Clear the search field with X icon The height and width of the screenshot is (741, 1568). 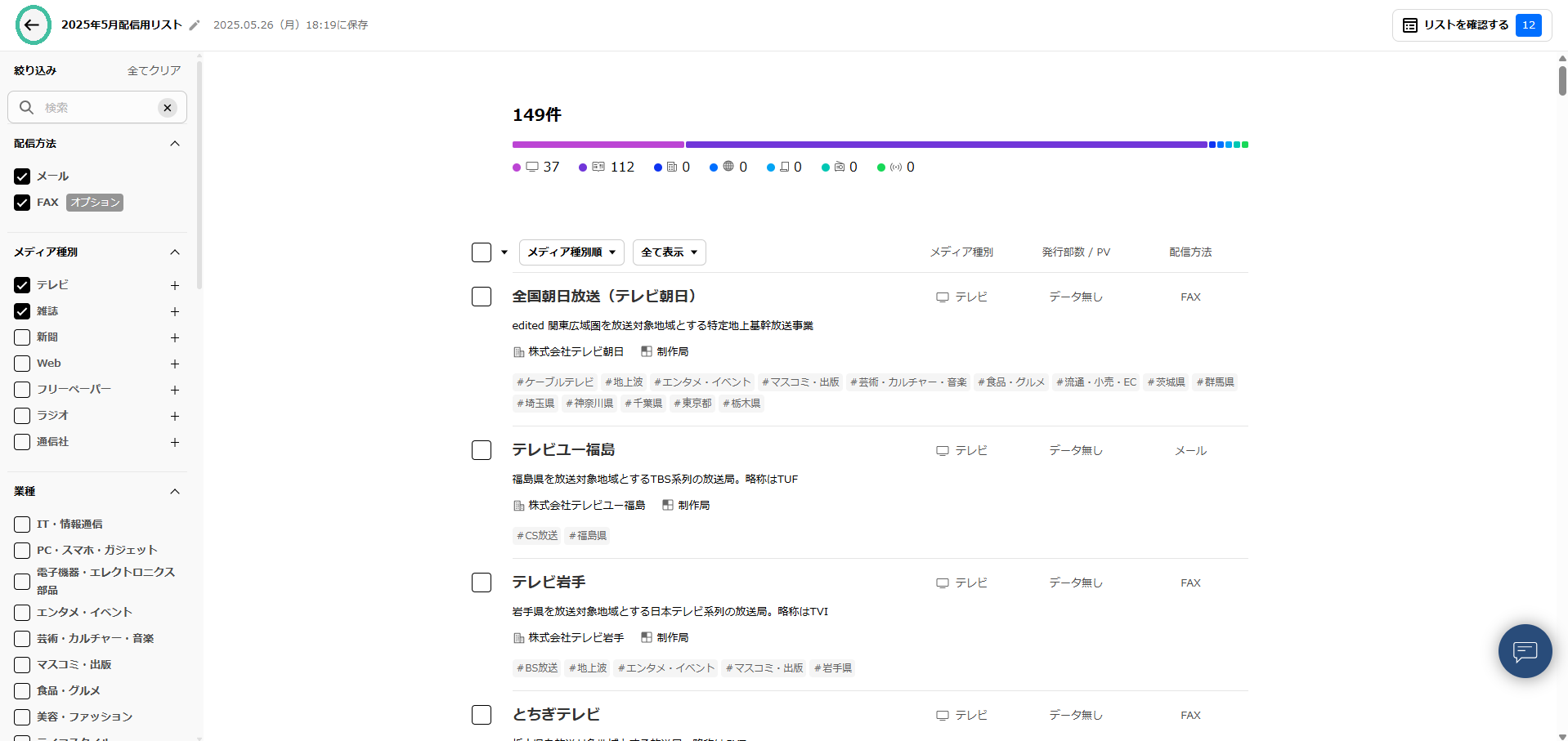point(168,108)
